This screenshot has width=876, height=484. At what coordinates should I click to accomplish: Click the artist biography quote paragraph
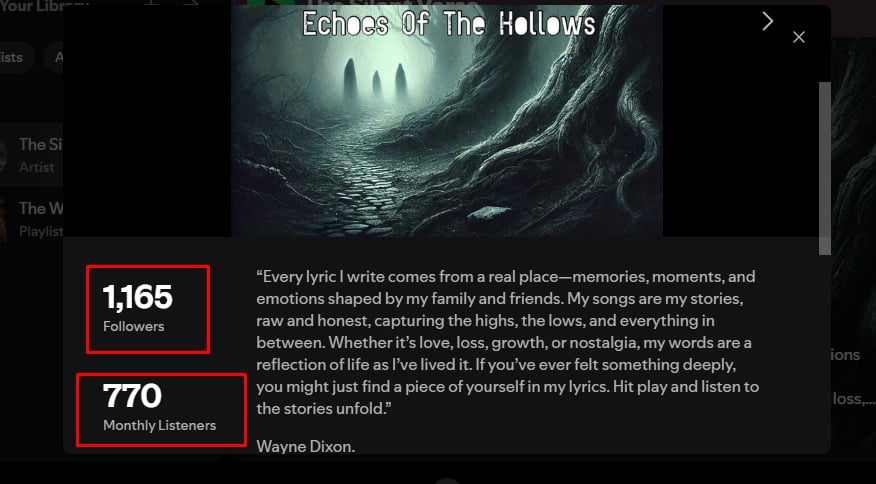pos(507,343)
